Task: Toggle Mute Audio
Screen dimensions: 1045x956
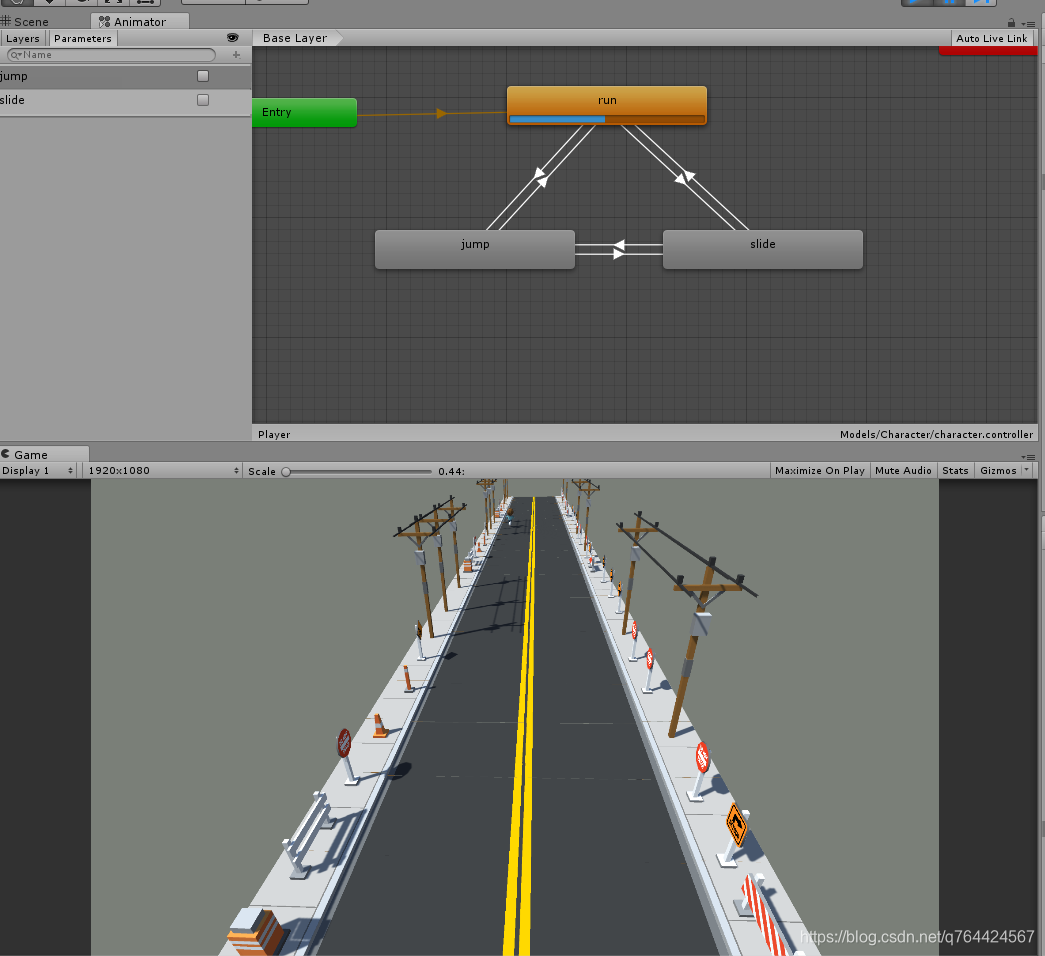Action: coord(903,471)
